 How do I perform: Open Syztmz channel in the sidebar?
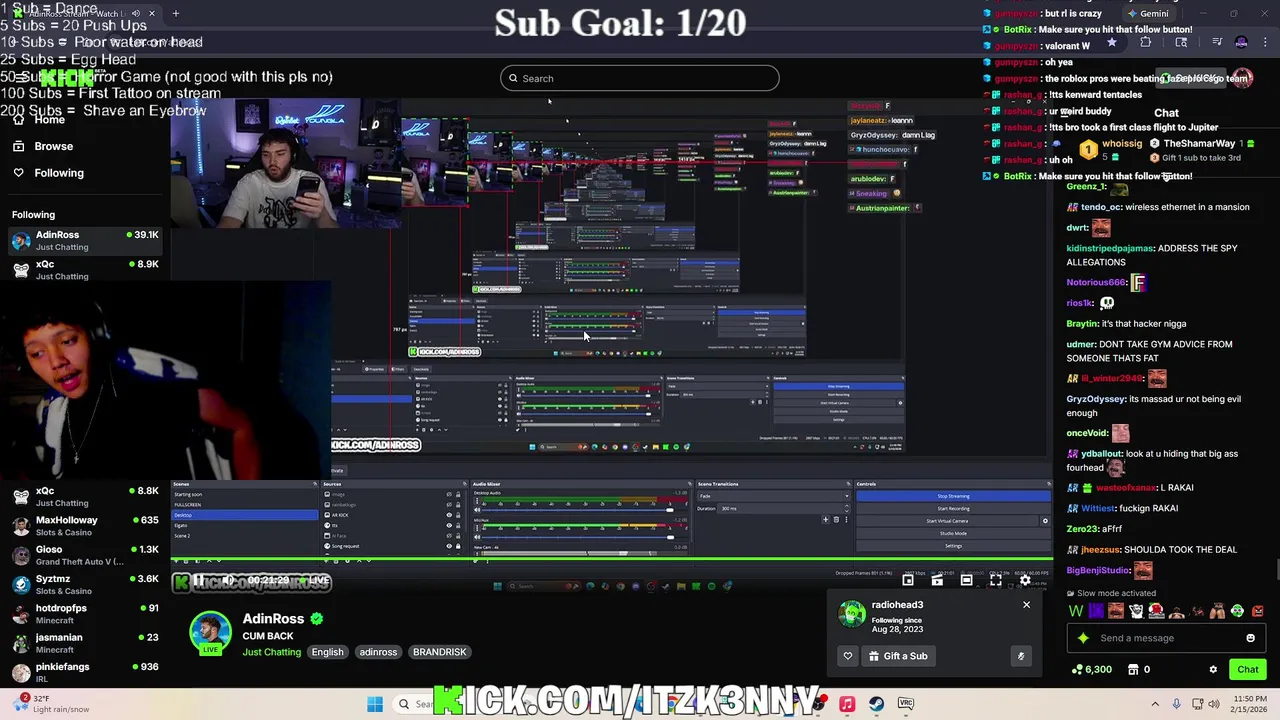85,584
